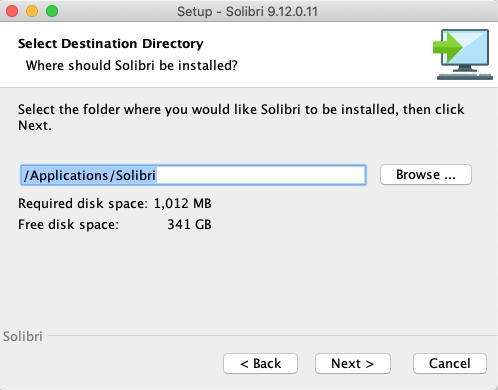This screenshot has width=498, height=390.
Task: Minimize the setup window with yellow button
Action: coord(32,11)
